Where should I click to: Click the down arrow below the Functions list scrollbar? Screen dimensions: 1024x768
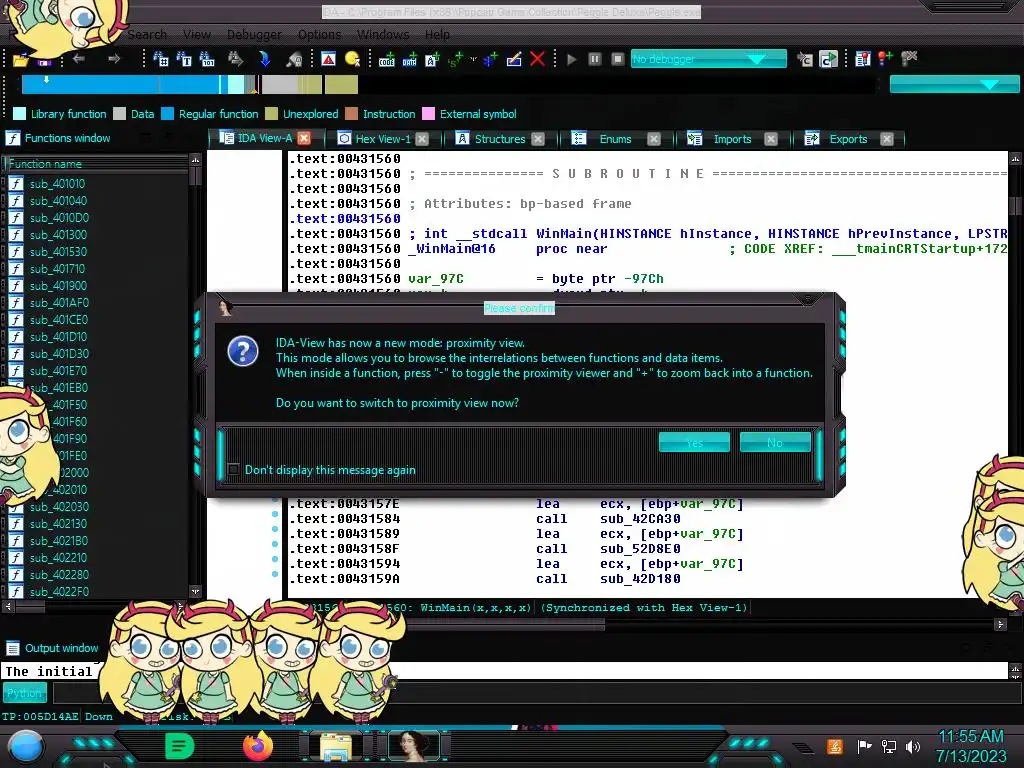pos(195,591)
